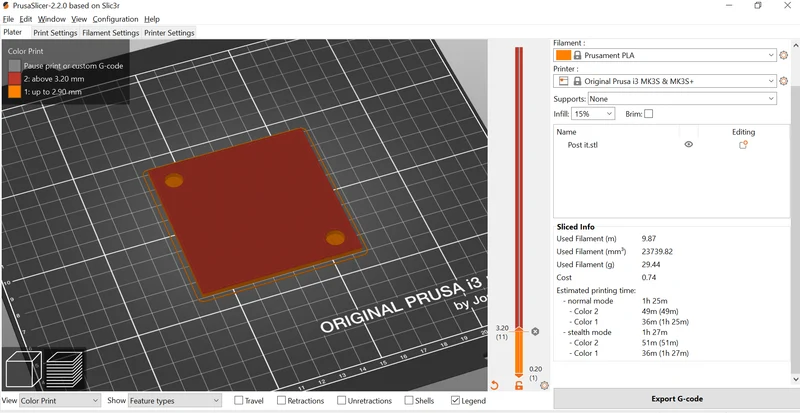
Task: Click the orange legend swatch for up to 2.90 mm
Action: pyautogui.click(x=15, y=92)
